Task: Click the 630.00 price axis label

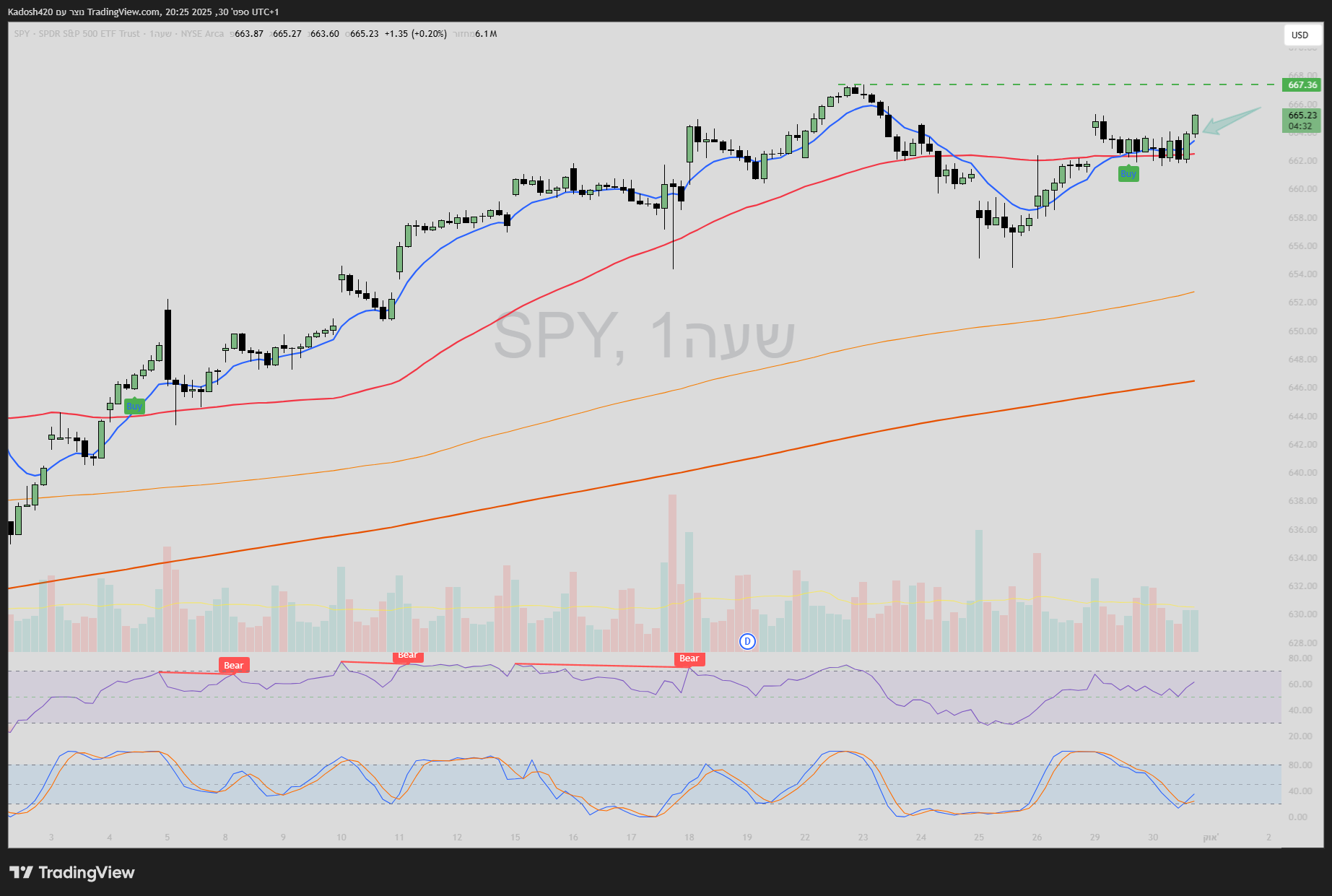Action: pyautogui.click(x=1302, y=614)
